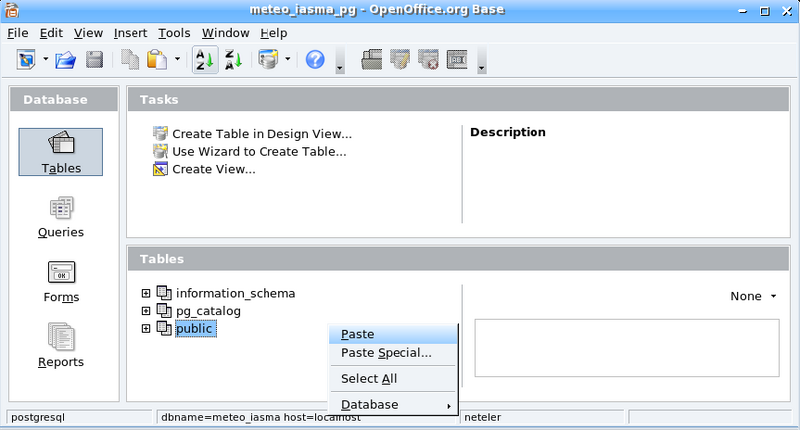Image resolution: width=800 pixels, height=430 pixels.
Task: Expand the pg_catalog schema node
Action: point(146,311)
